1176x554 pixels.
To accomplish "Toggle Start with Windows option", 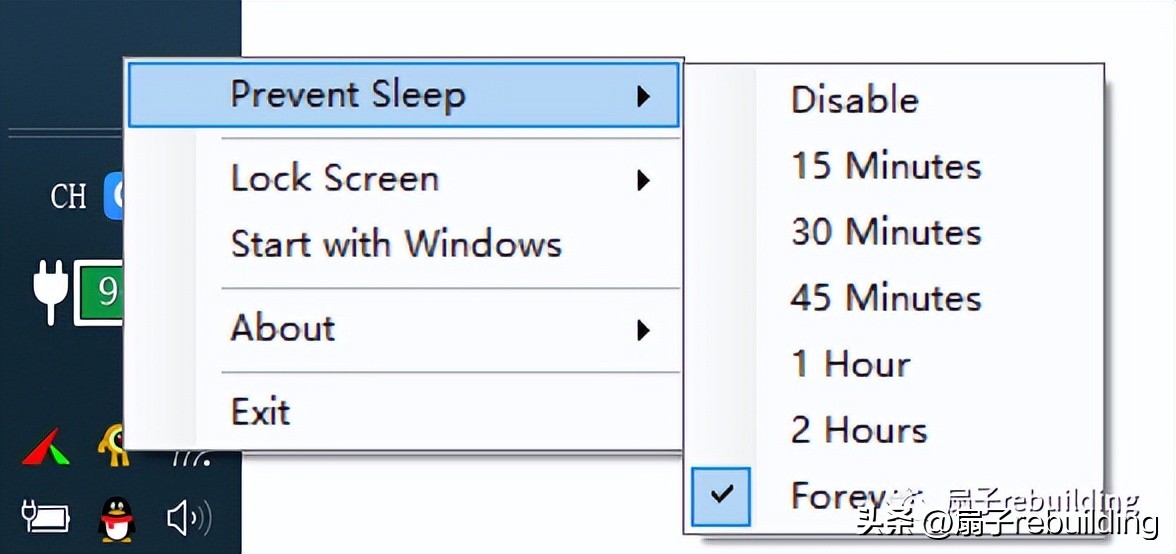I will pyautogui.click(x=396, y=244).
